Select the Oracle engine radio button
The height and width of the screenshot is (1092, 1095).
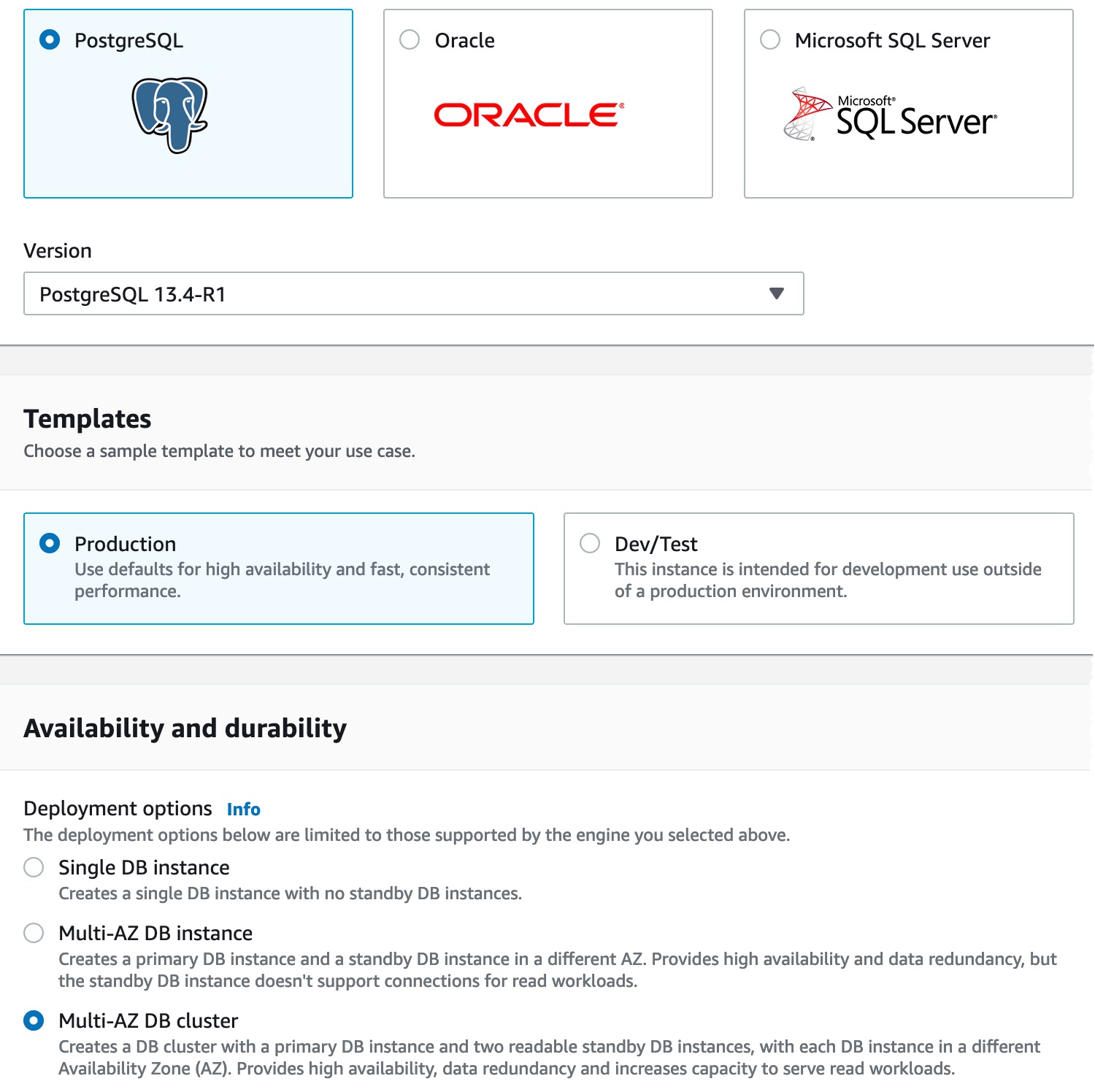tap(410, 39)
